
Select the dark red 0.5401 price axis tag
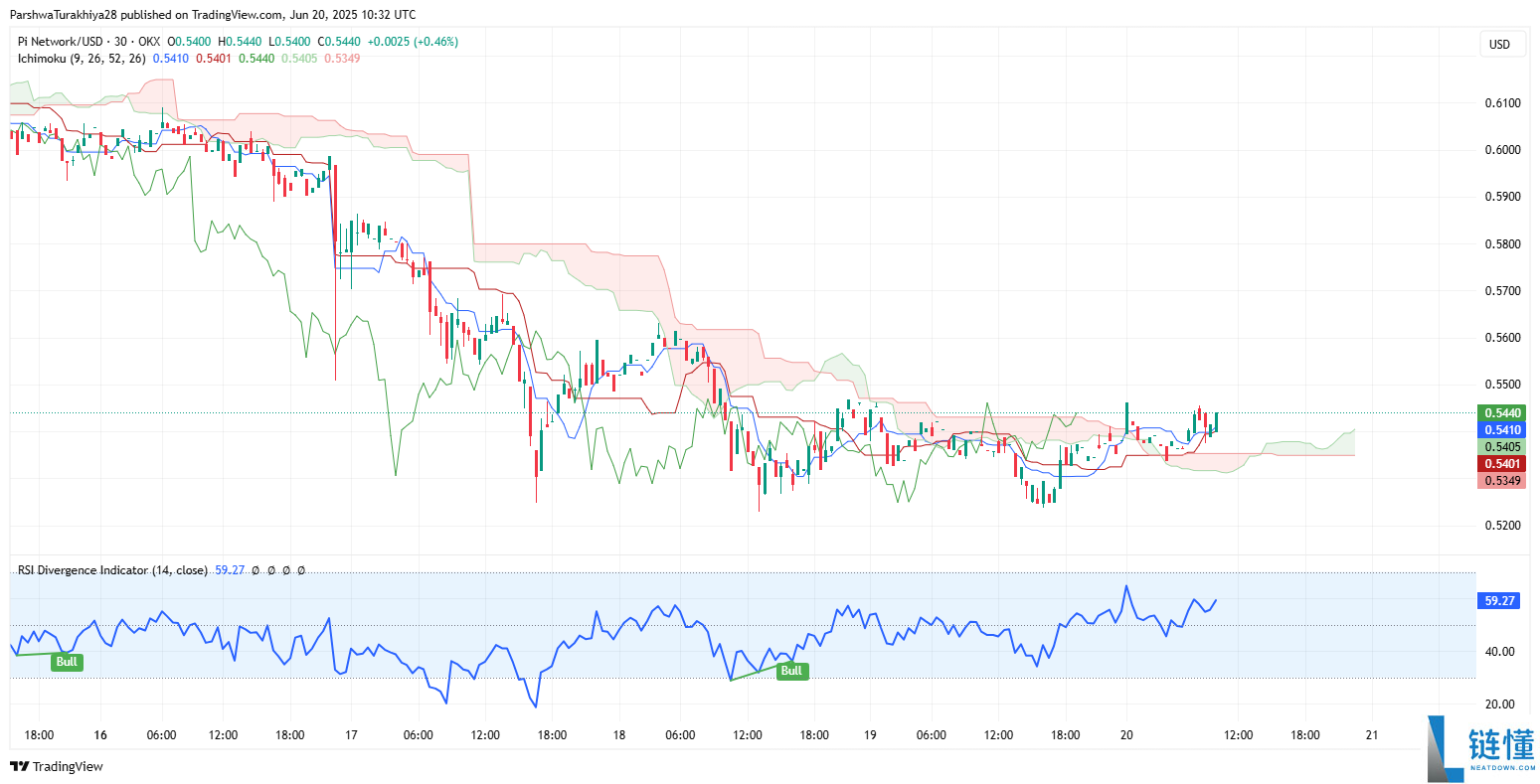coord(1502,464)
